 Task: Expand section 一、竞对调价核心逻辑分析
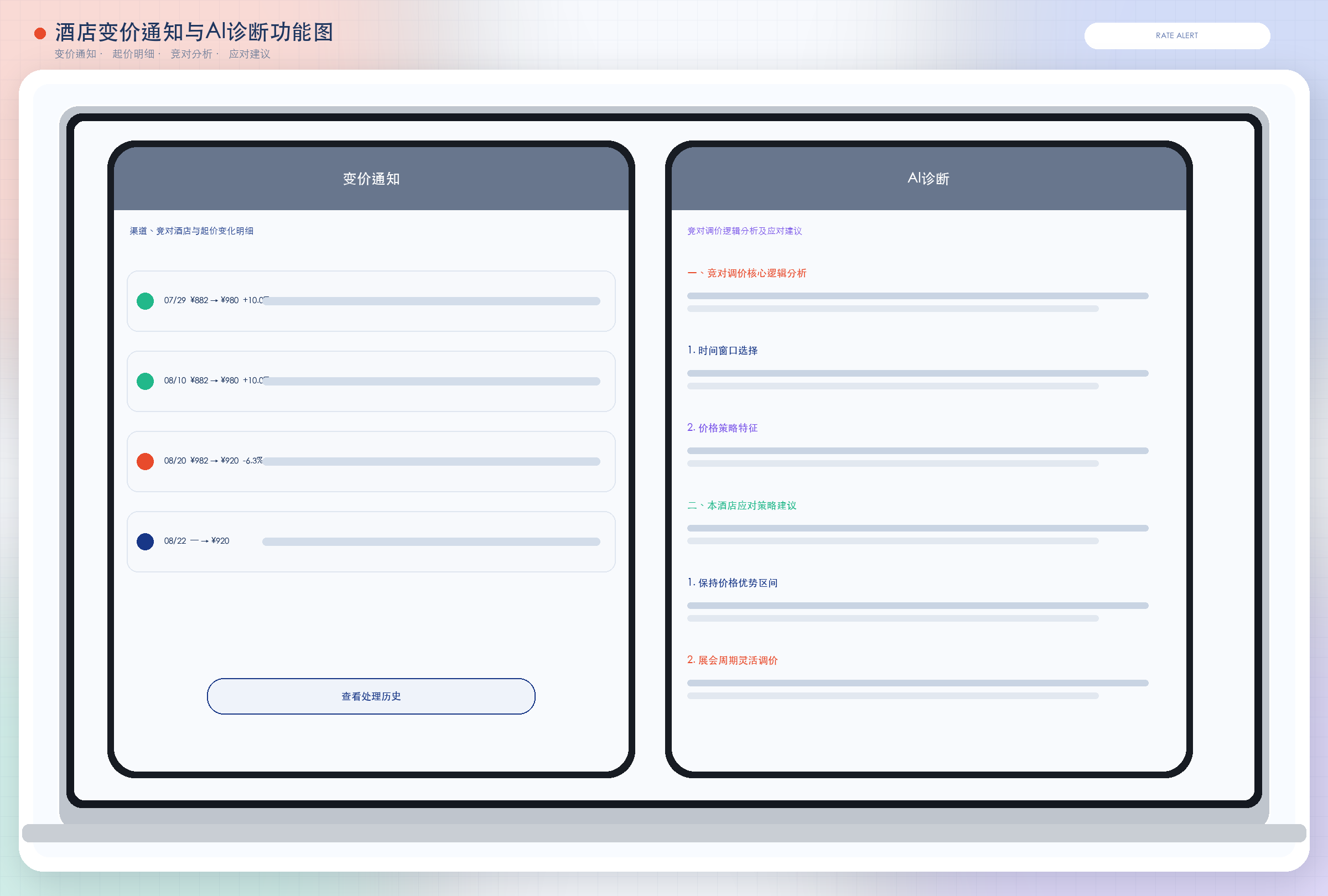point(746,273)
